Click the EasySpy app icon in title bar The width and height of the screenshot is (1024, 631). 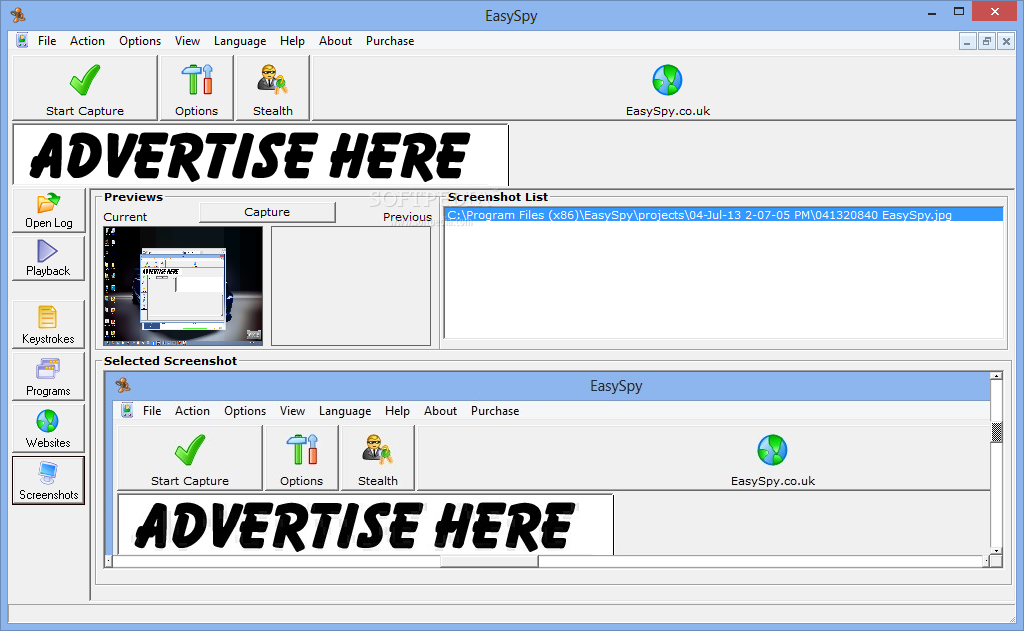tap(18, 14)
